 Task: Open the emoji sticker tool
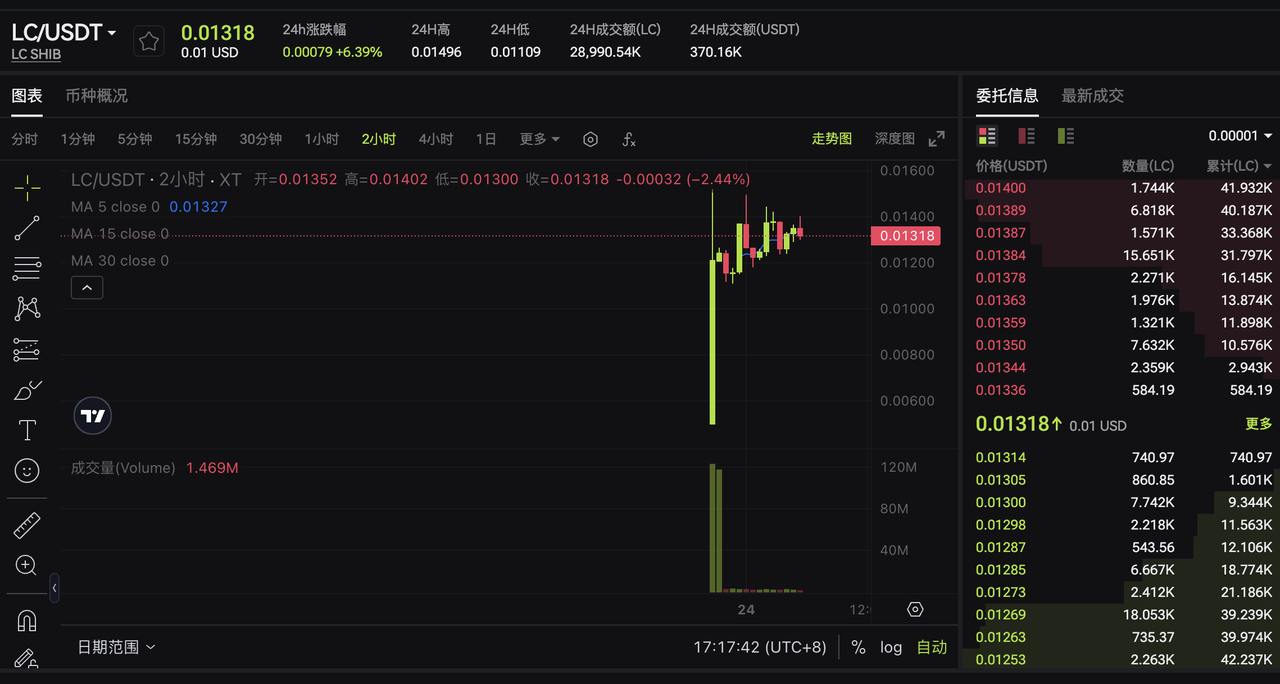27,470
